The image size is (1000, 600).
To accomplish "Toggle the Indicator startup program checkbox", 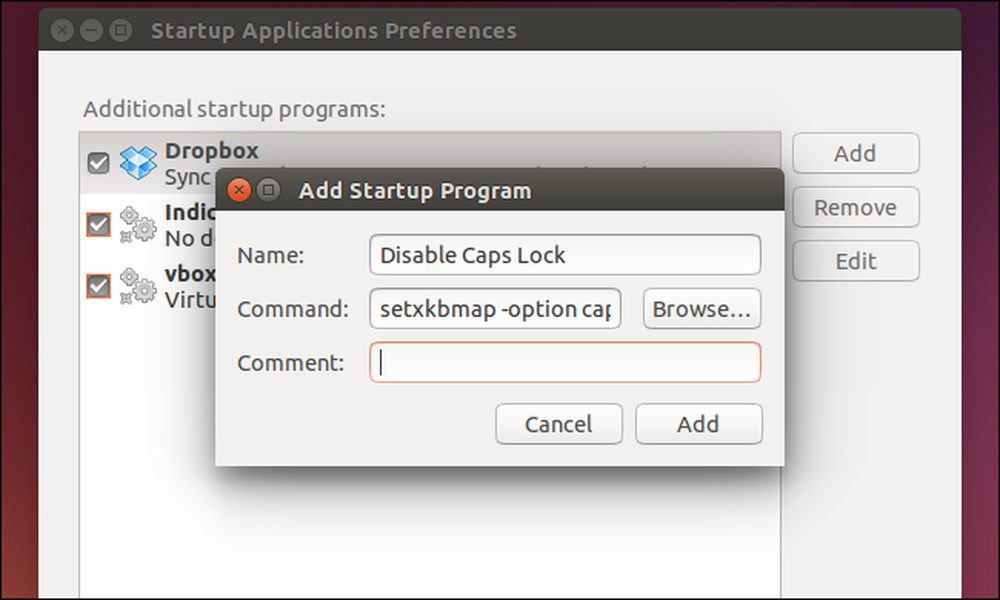I will pos(98,224).
